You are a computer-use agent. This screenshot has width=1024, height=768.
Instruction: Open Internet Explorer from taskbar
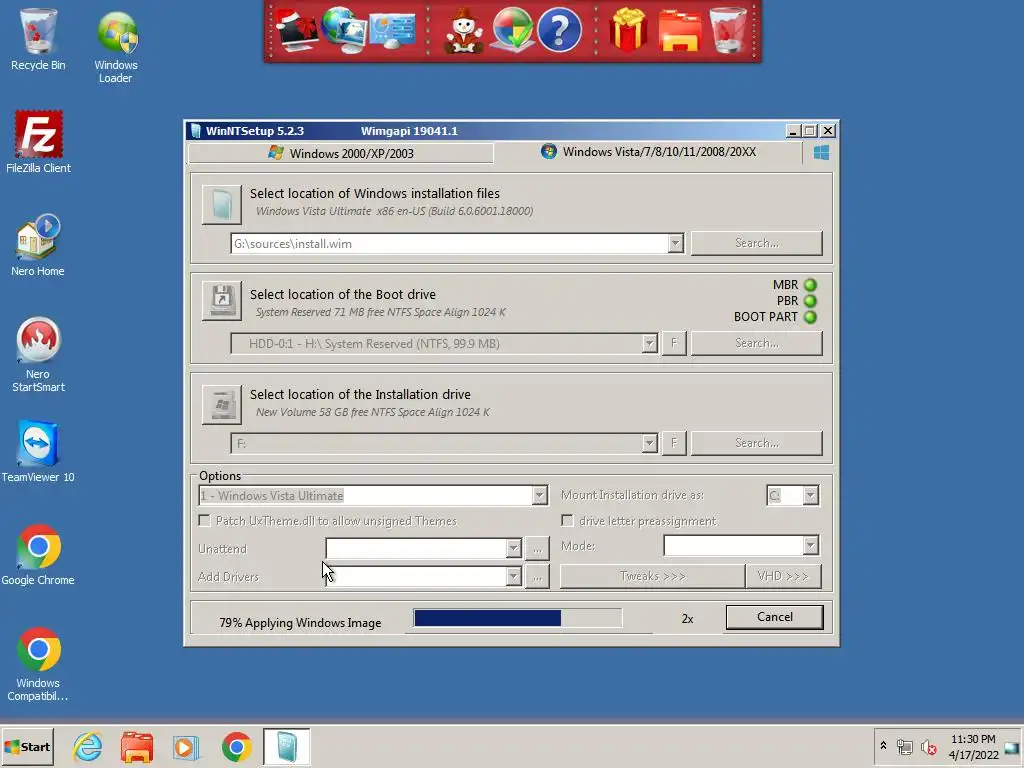[x=88, y=746]
